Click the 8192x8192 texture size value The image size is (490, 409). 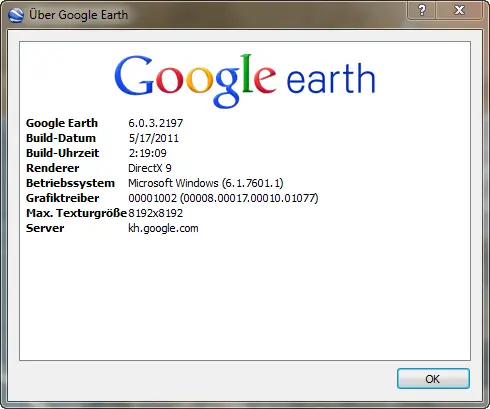tap(156, 213)
